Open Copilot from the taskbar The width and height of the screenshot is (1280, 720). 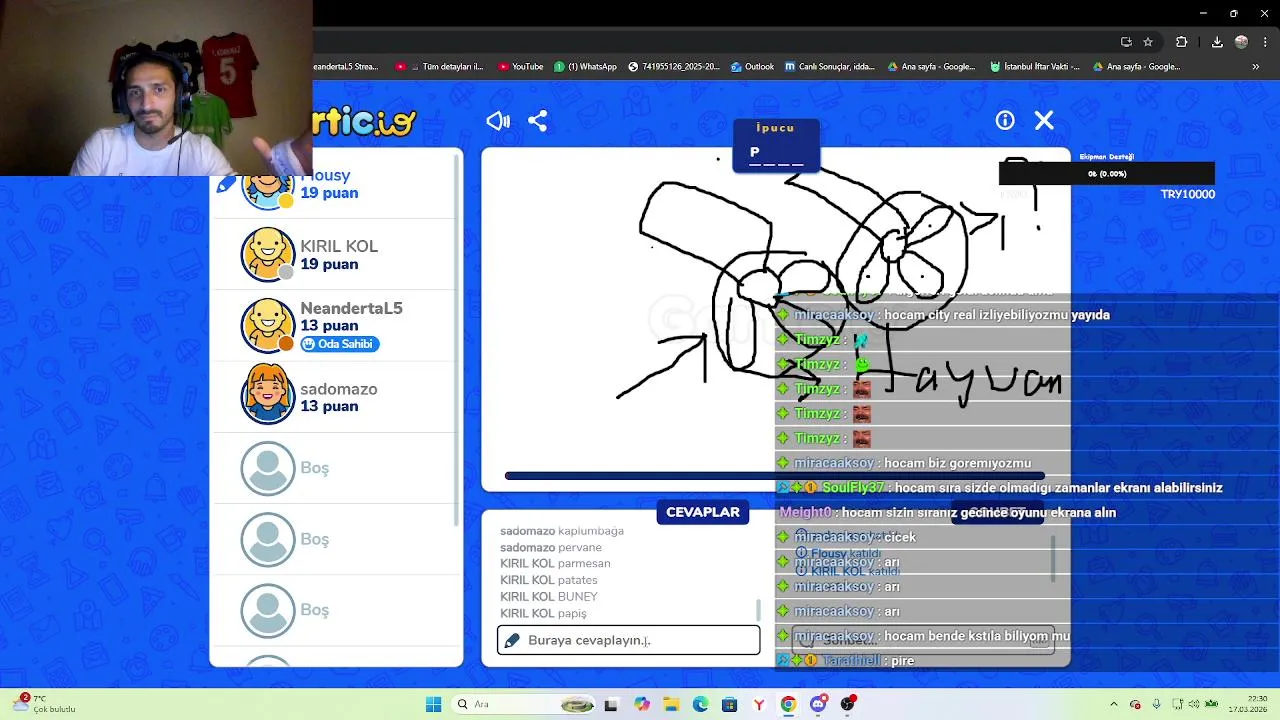pyautogui.click(x=642, y=704)
